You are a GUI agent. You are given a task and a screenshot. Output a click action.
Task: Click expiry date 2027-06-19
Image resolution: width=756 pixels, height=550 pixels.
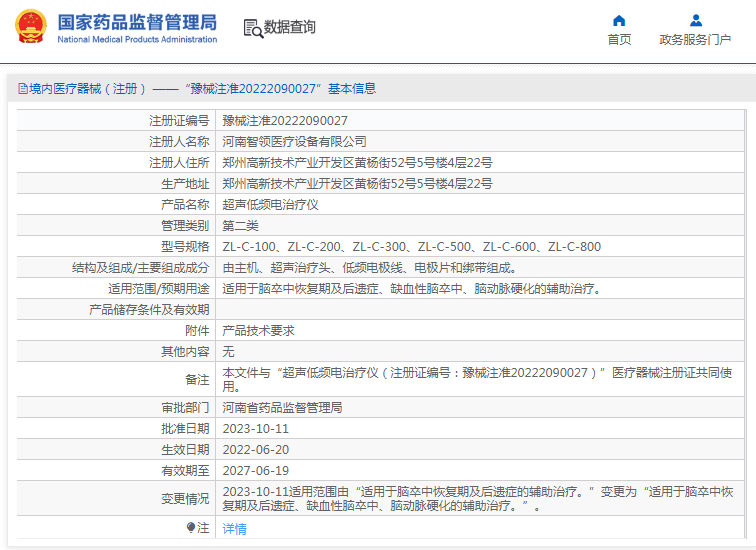click(x=256, y=471)
